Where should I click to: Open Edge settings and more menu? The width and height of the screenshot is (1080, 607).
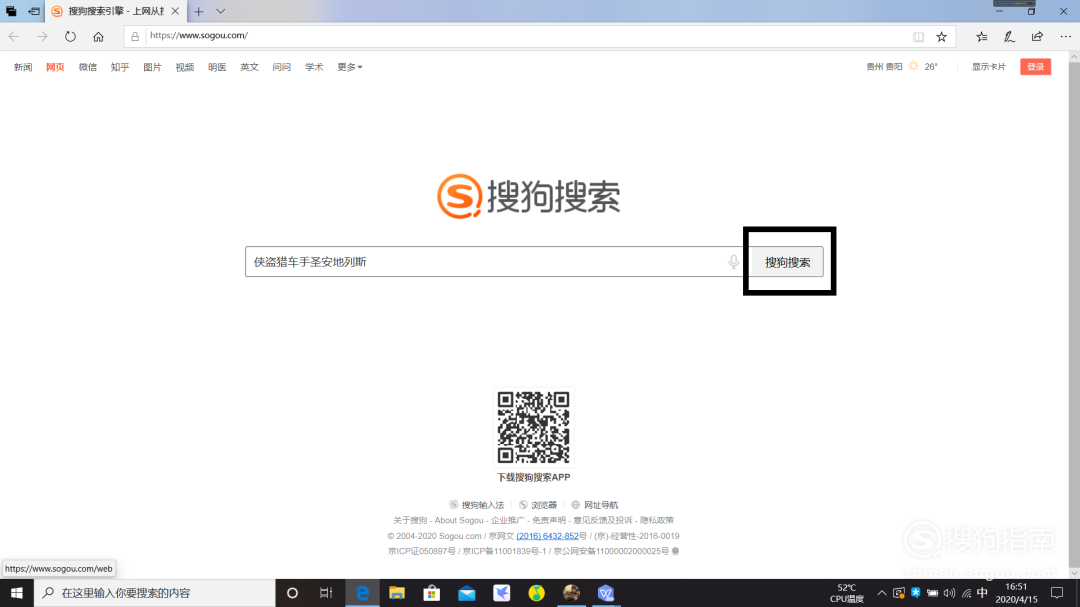(1066, 37)
